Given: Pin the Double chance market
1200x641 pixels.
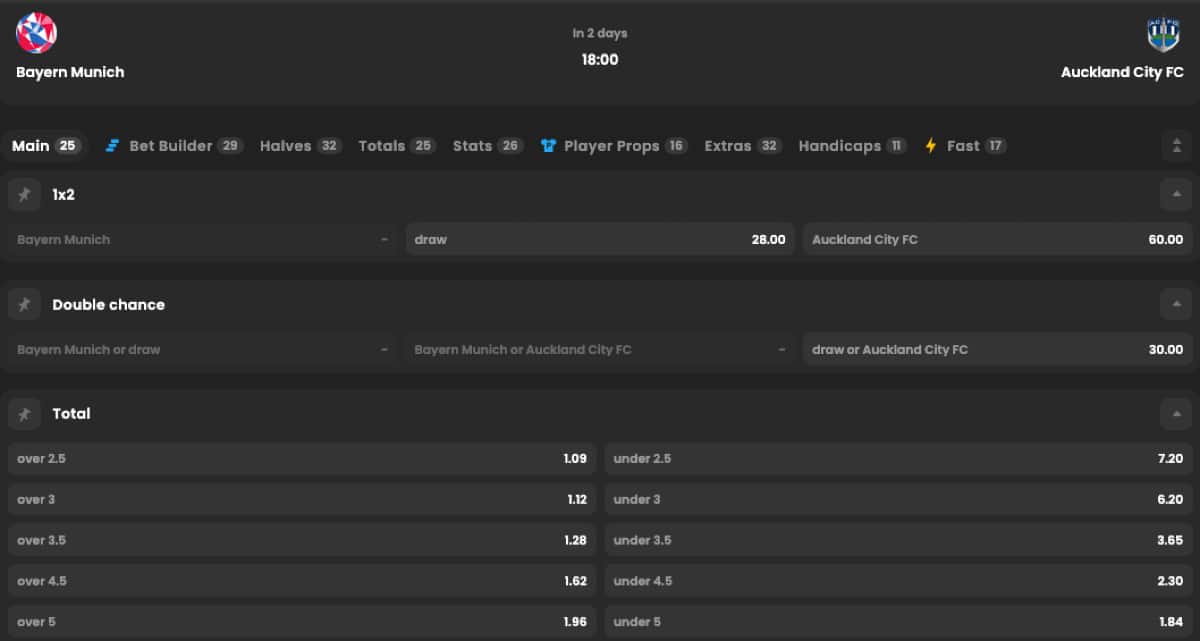Looking at the screenshot, I should [24, 305].
